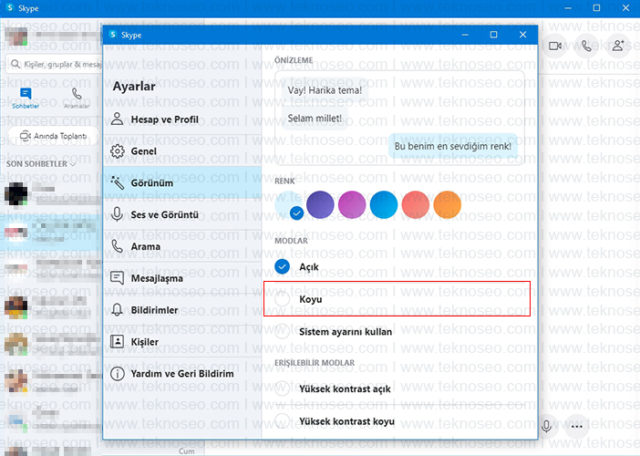Click microphone icon at bottom of main window
Viewport: 640px width, 456px height.
(547, 426)
